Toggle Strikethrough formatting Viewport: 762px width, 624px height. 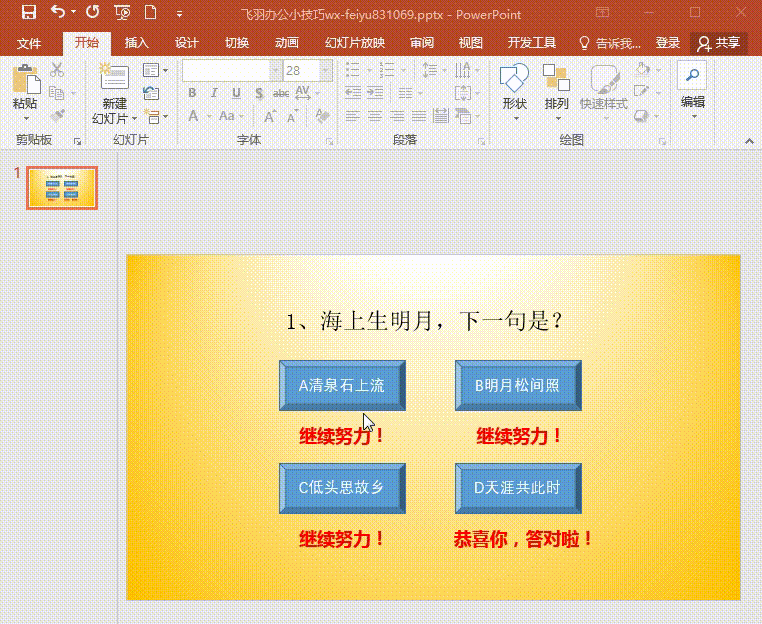click(x=280, y=93)
